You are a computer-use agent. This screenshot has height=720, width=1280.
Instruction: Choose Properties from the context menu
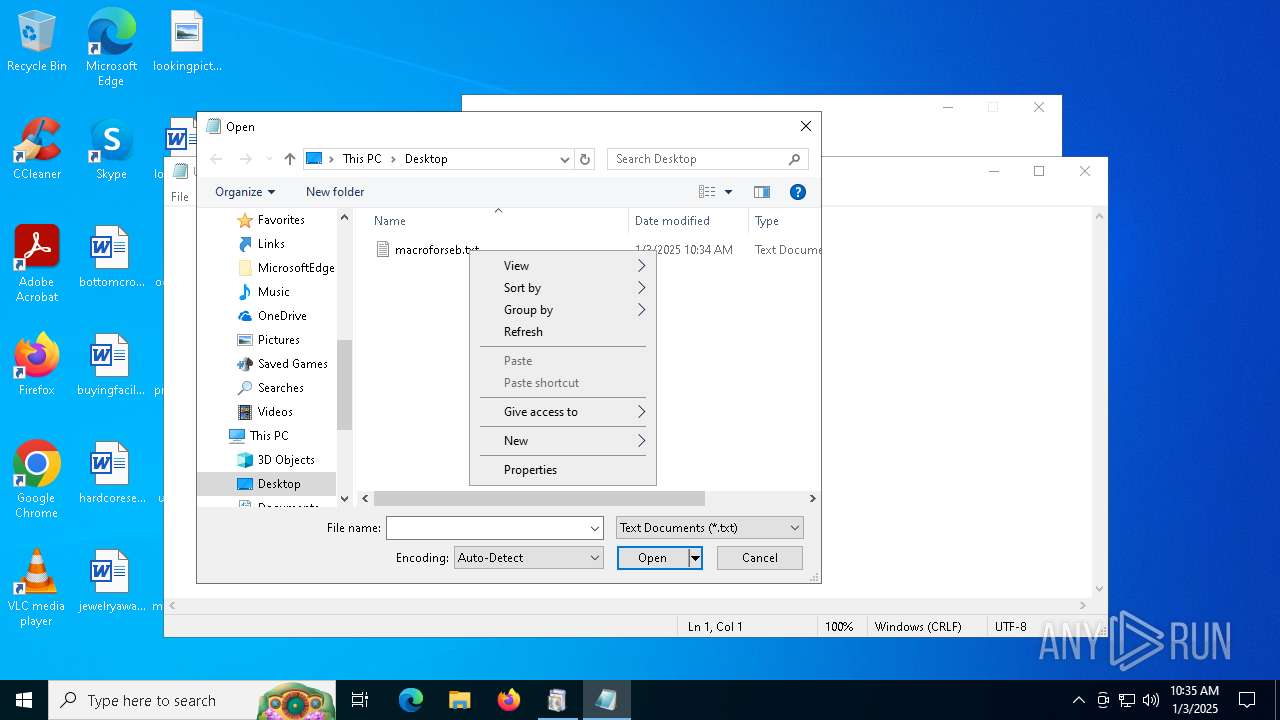coord(563,470)
